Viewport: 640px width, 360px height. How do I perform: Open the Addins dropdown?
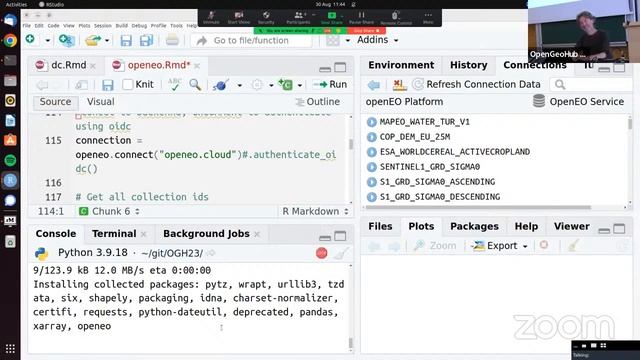point(377,40)
